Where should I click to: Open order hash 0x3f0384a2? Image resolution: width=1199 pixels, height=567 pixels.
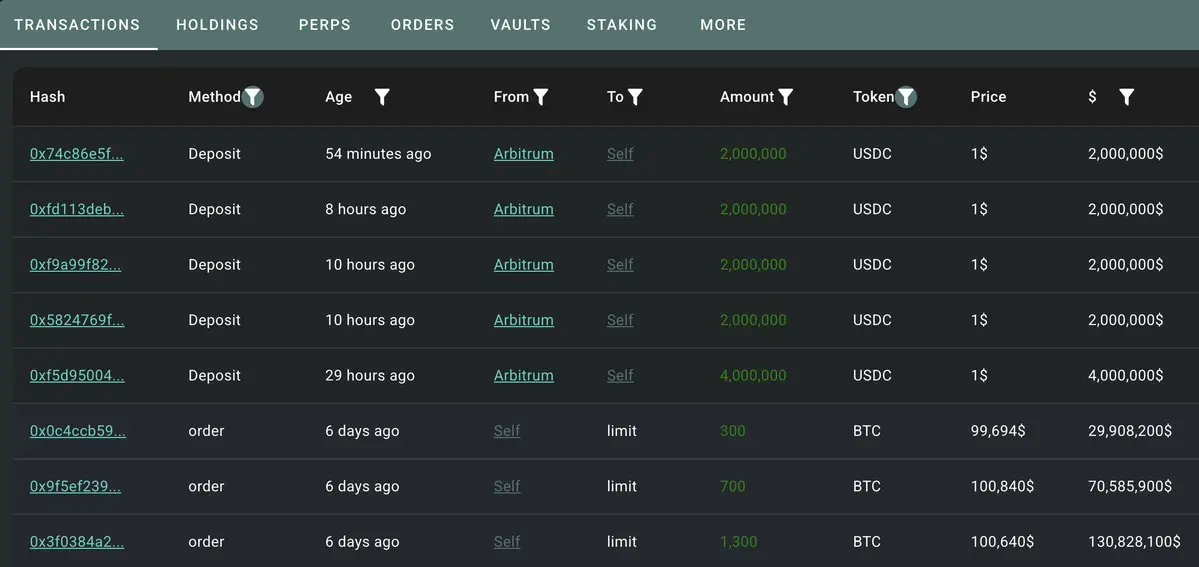[x=77, y=541]
